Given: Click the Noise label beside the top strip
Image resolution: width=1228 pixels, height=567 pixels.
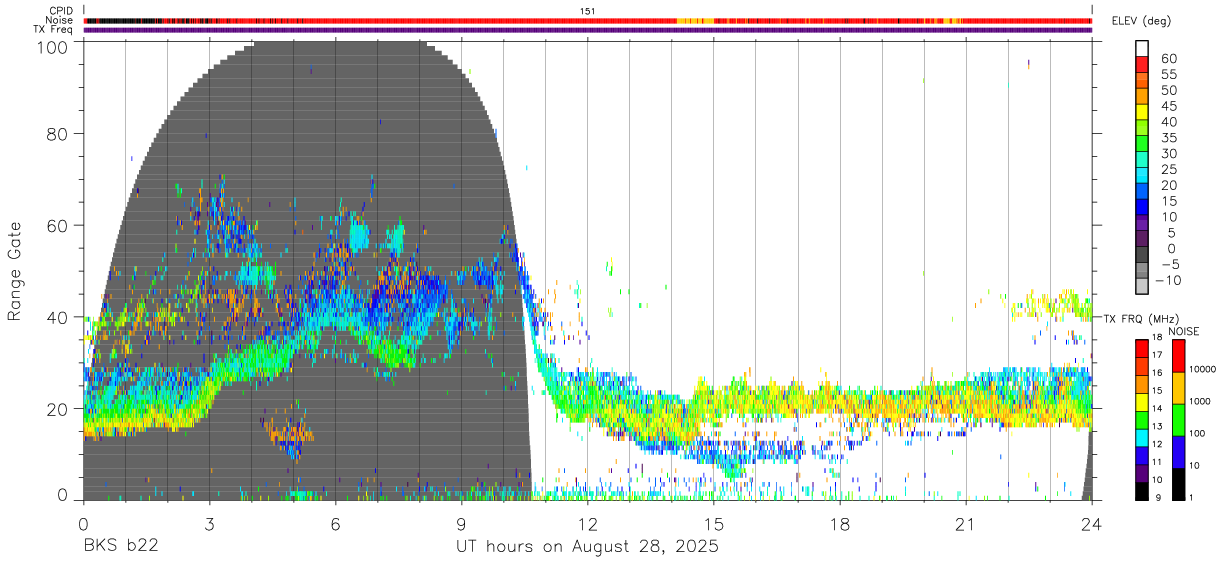Looking at the screenshot, I should pos(60,20).
